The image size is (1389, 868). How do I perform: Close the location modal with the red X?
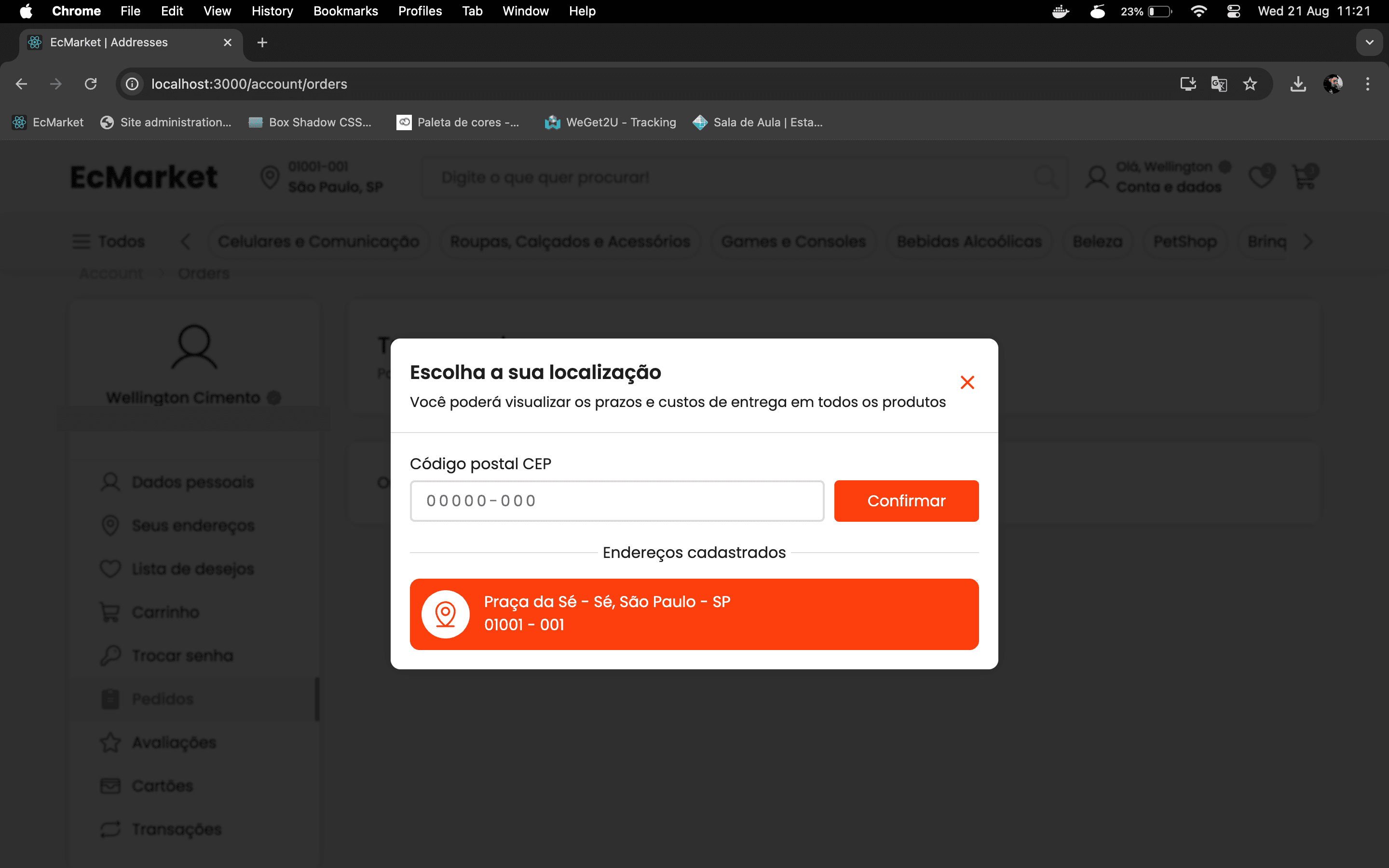click(x=967, y=382)
